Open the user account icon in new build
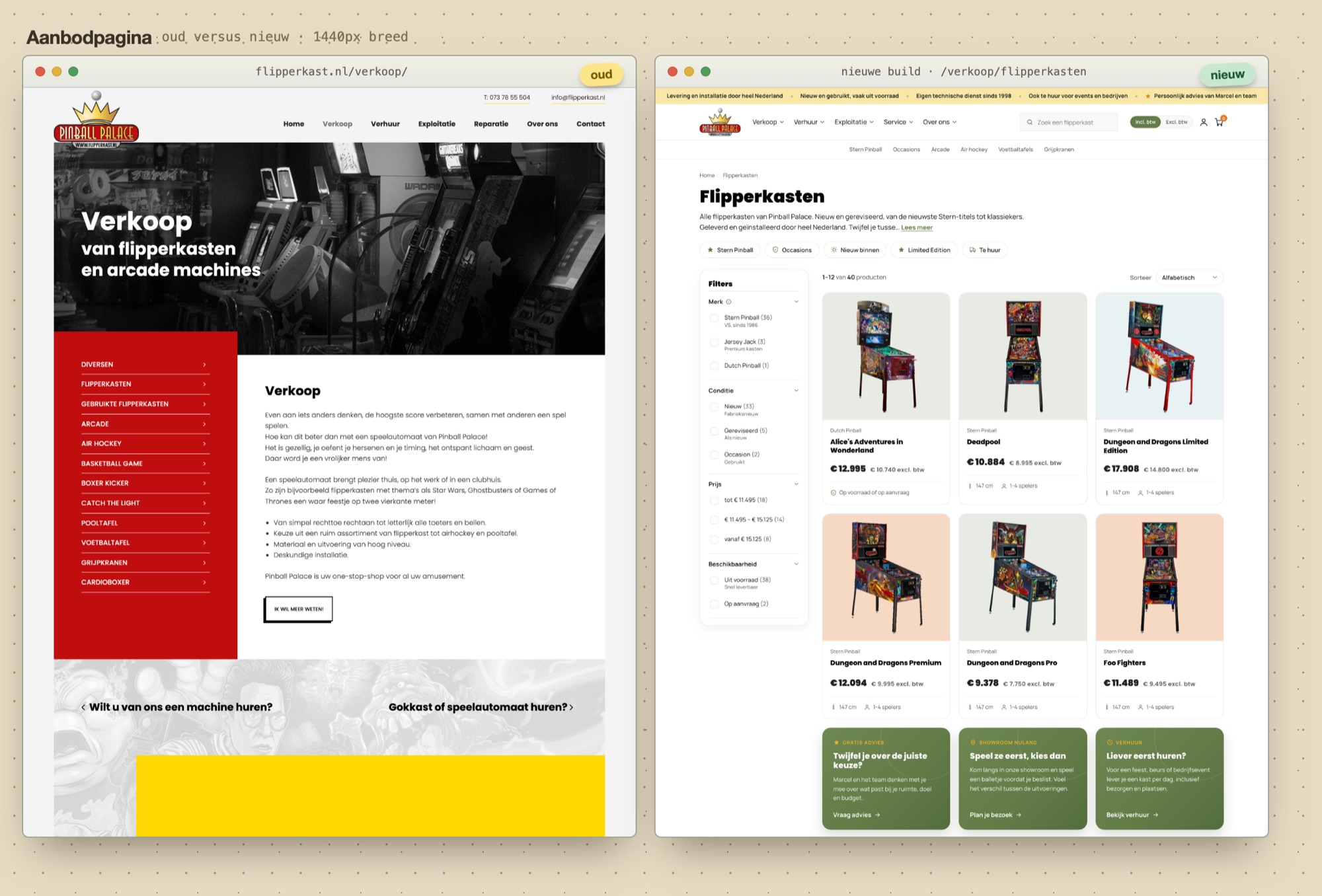The width and height of the screenshot is (1322, 896). [1204, 122]
